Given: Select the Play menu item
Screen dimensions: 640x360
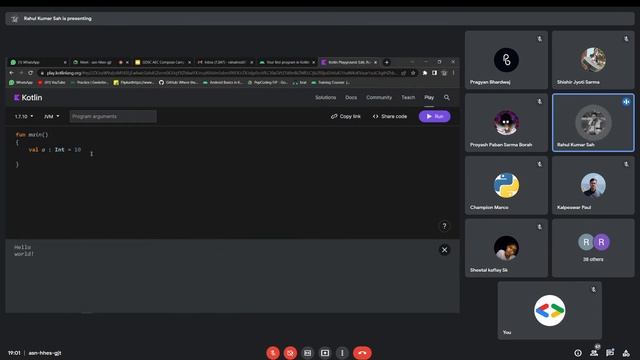Looking at the screenshot, I should click(429, 98).
